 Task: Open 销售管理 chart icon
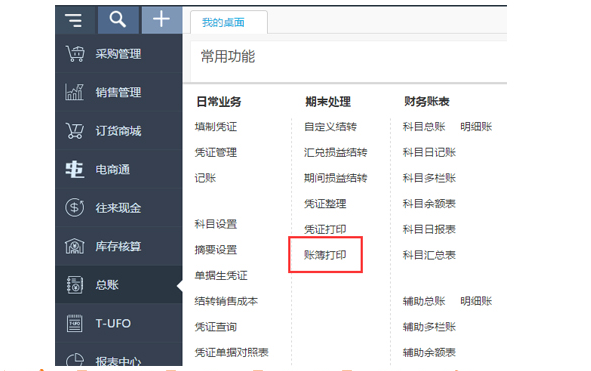(74, 92)
